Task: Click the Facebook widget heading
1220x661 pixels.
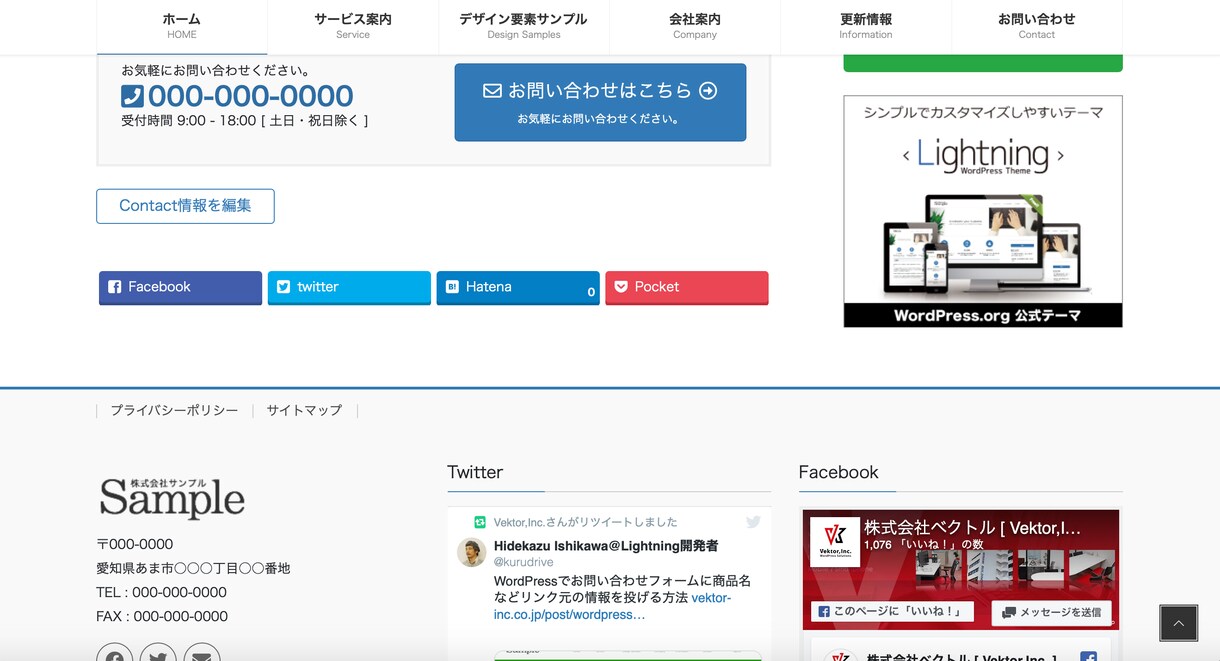Action: [838, 472]
